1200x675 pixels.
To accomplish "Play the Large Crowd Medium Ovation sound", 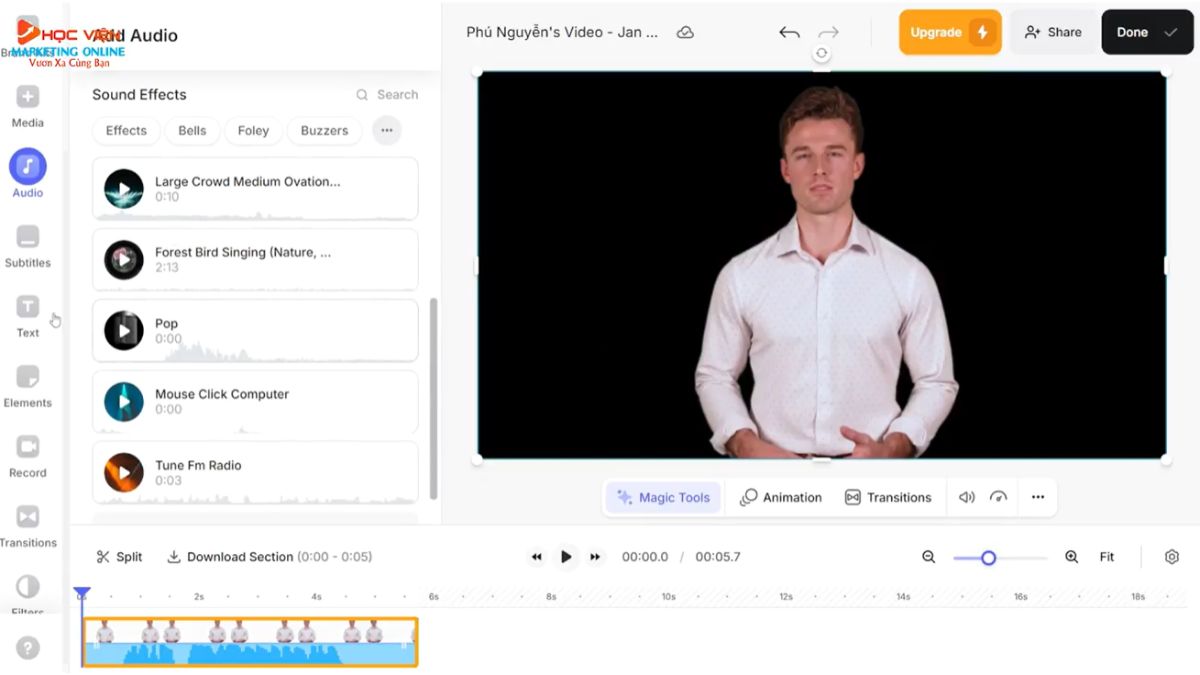I will click(124, 189).
